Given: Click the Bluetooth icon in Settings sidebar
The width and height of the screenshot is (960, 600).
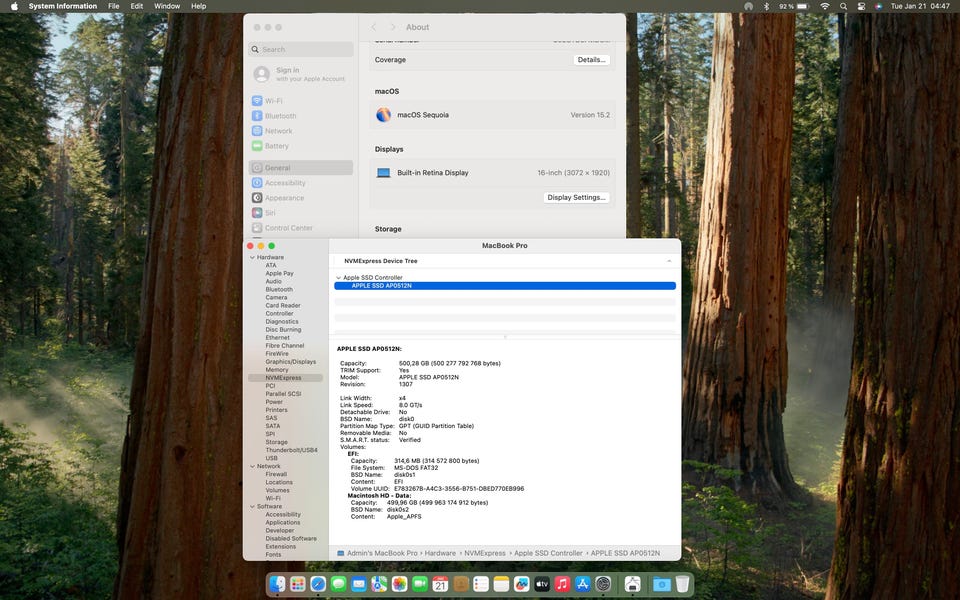Looking at the screenshot, I should tap(257, 116).
